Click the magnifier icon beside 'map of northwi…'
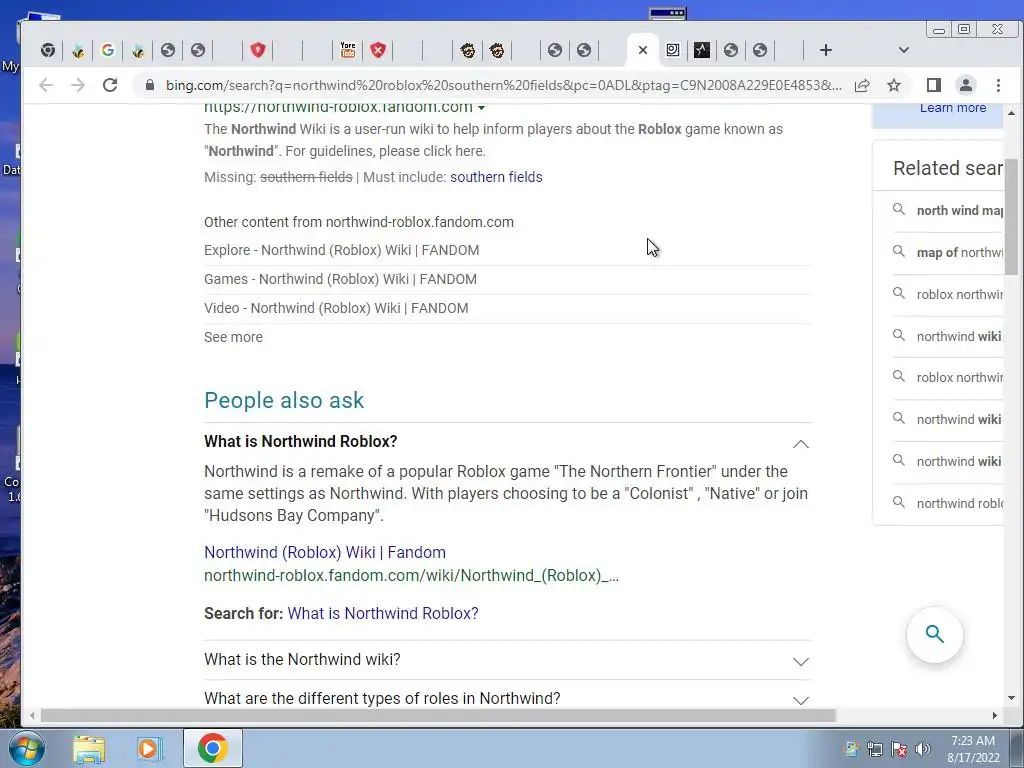Screen dimensions: 1024x768 point(899,251)
